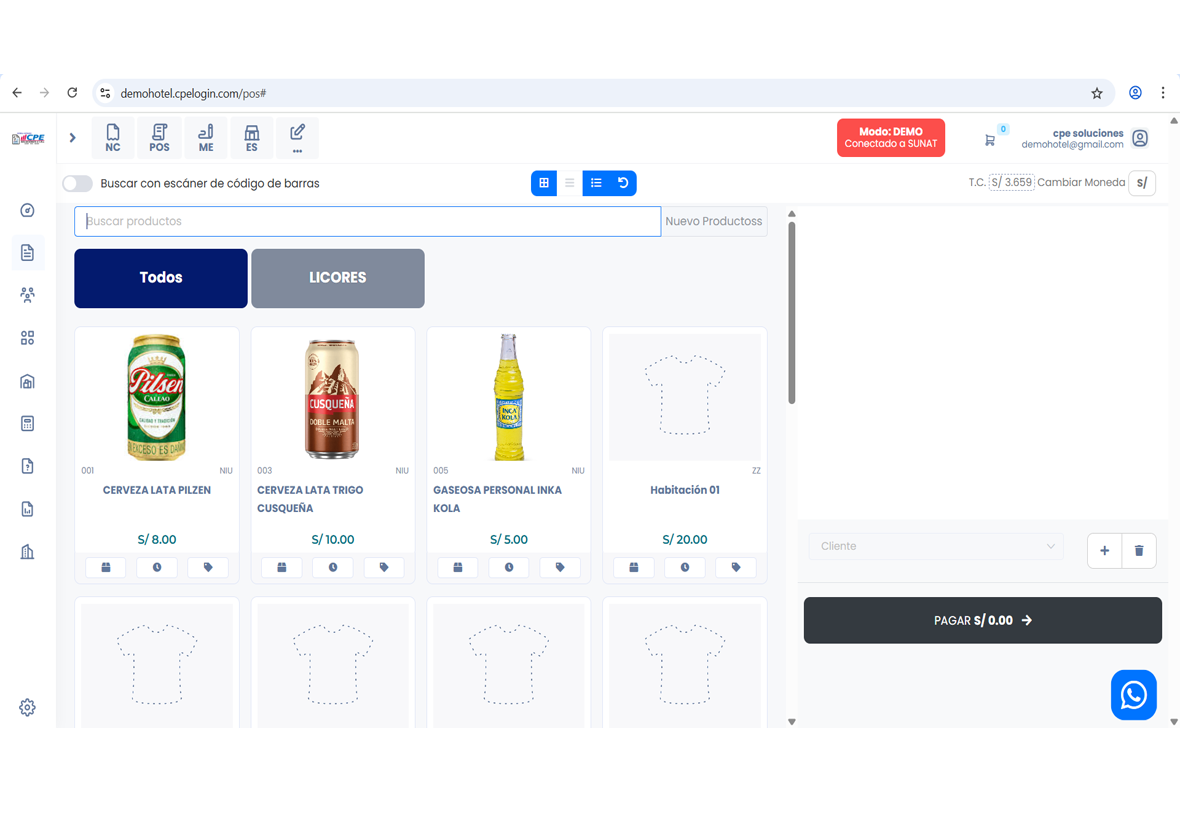
Task: Open stock icon under Inka Kola
Action: tap(458, 567)
